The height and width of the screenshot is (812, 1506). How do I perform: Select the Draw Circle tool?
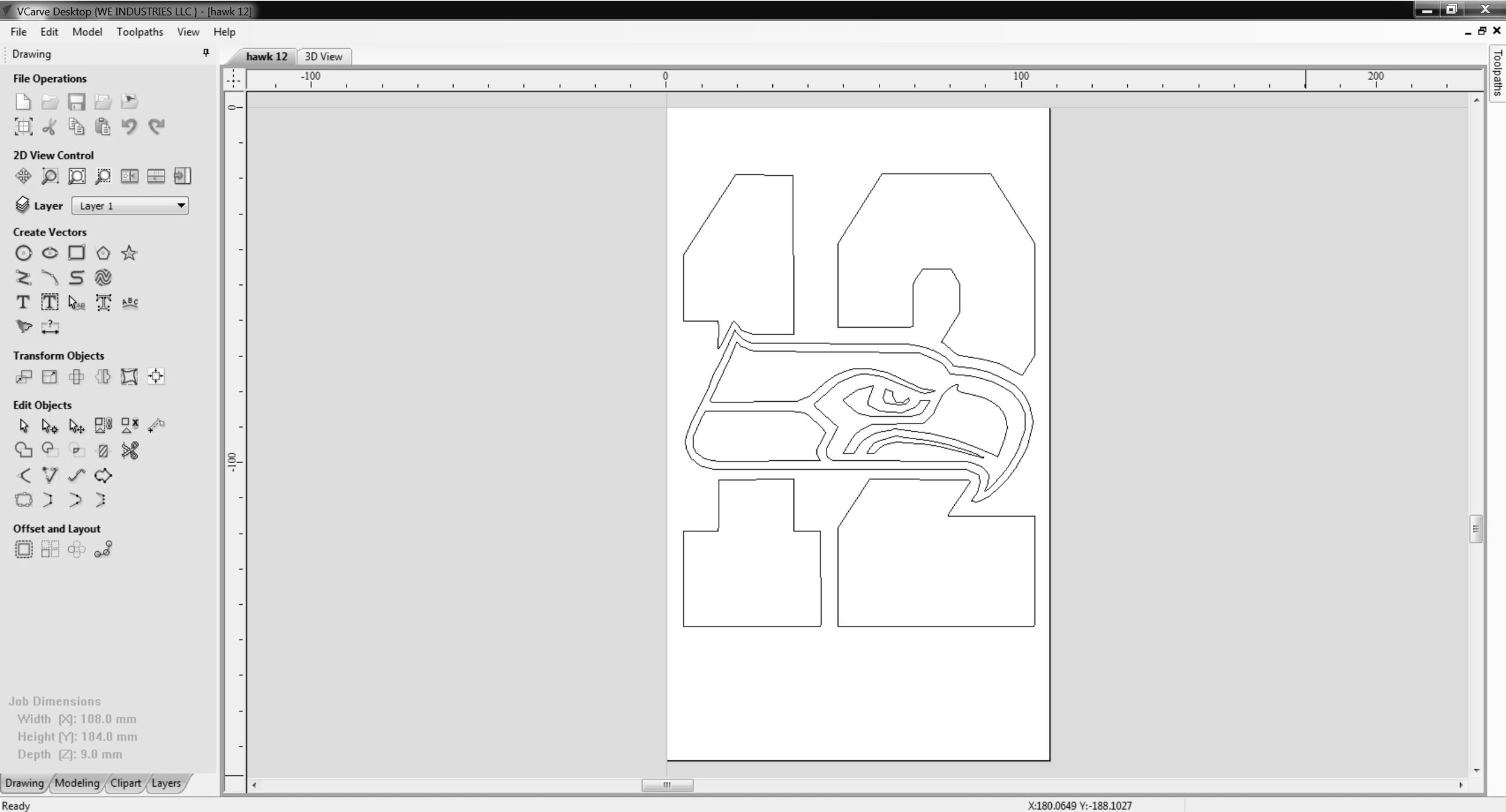23,253
